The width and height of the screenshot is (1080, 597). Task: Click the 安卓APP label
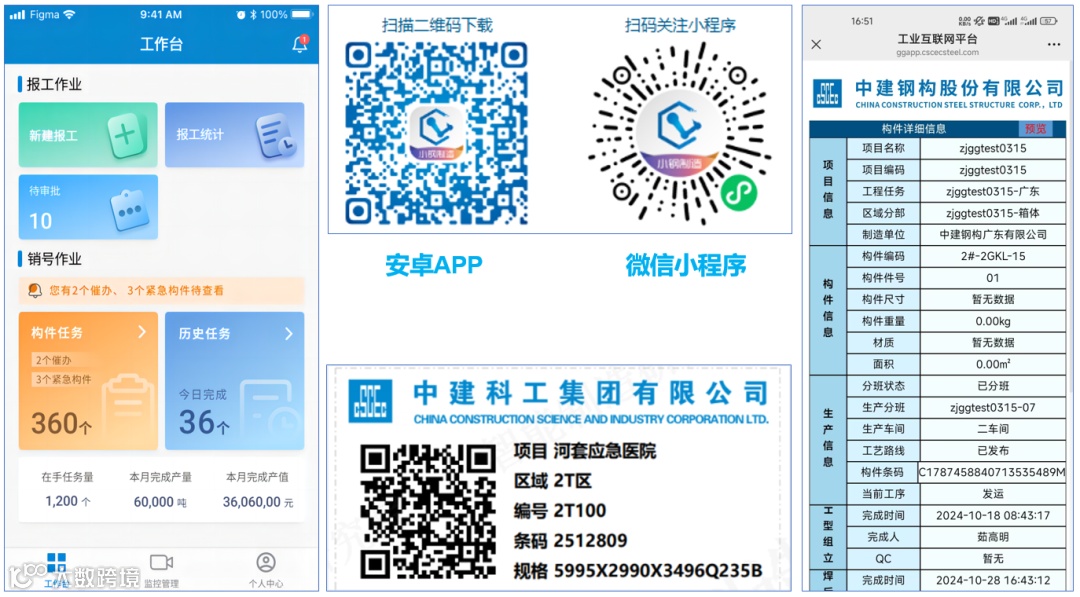click(434, 264)
